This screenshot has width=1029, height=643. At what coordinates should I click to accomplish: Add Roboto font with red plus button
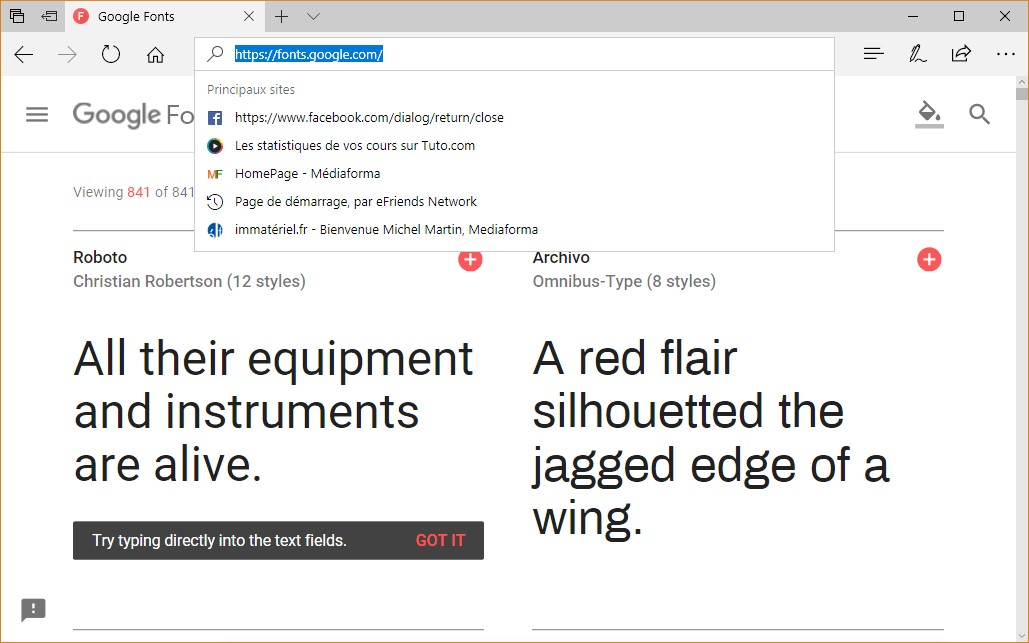[x=470, y=260]
